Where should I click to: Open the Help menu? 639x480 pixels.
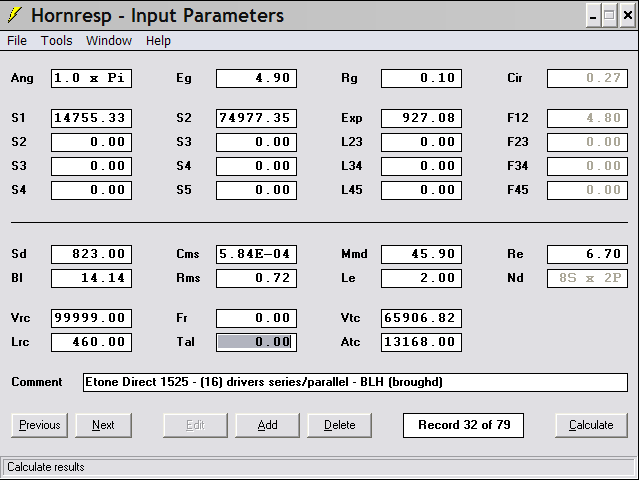pos(159,41)
